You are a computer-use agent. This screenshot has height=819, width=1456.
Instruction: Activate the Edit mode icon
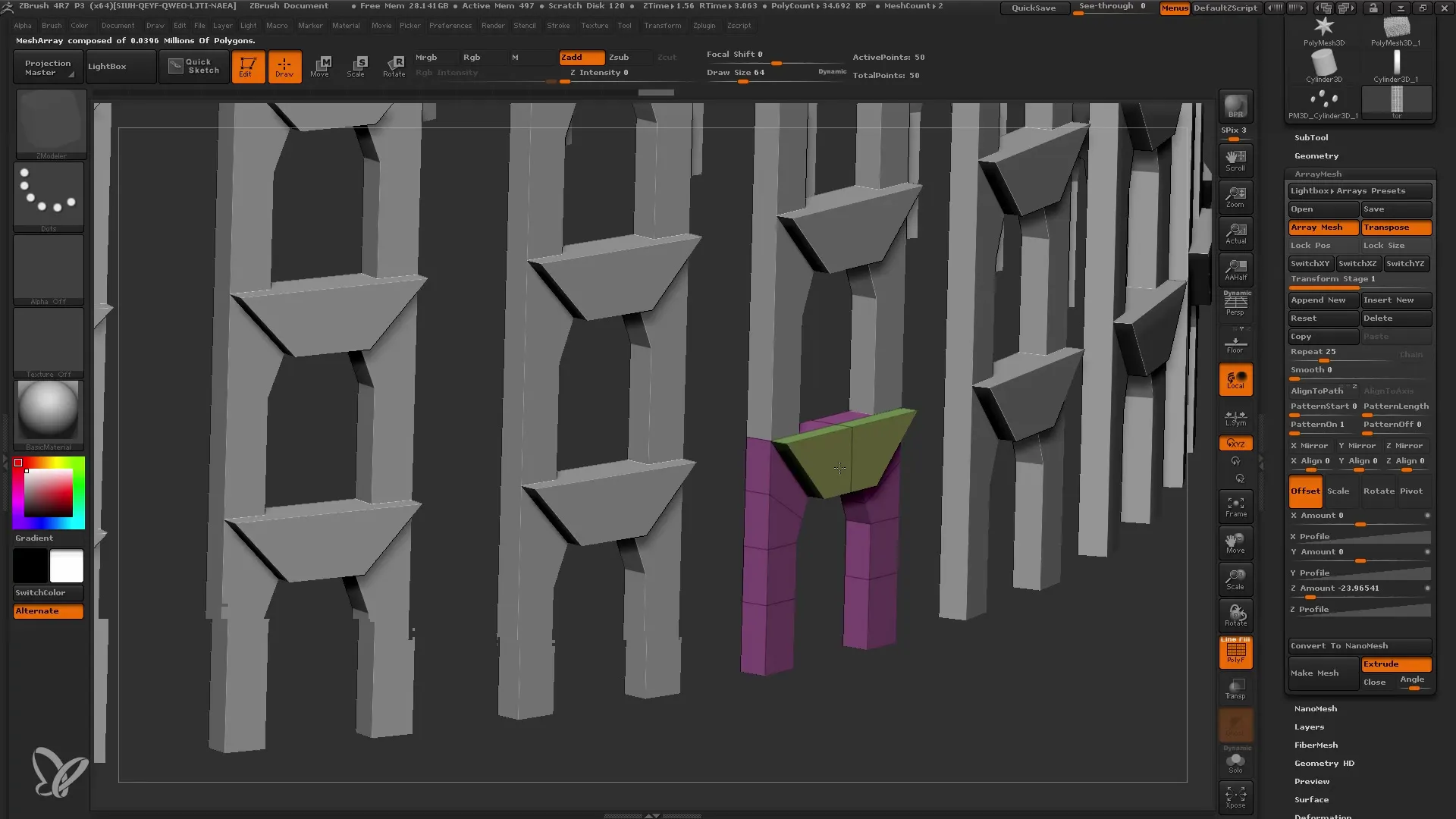click(x=248, y=67)
